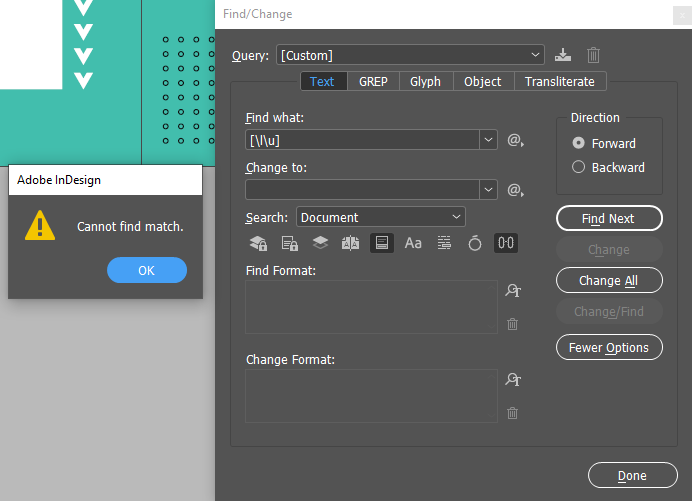Open the Search scope Document dropdown
The width and height of the screenshot is (692, 501).
pos(380,217)
